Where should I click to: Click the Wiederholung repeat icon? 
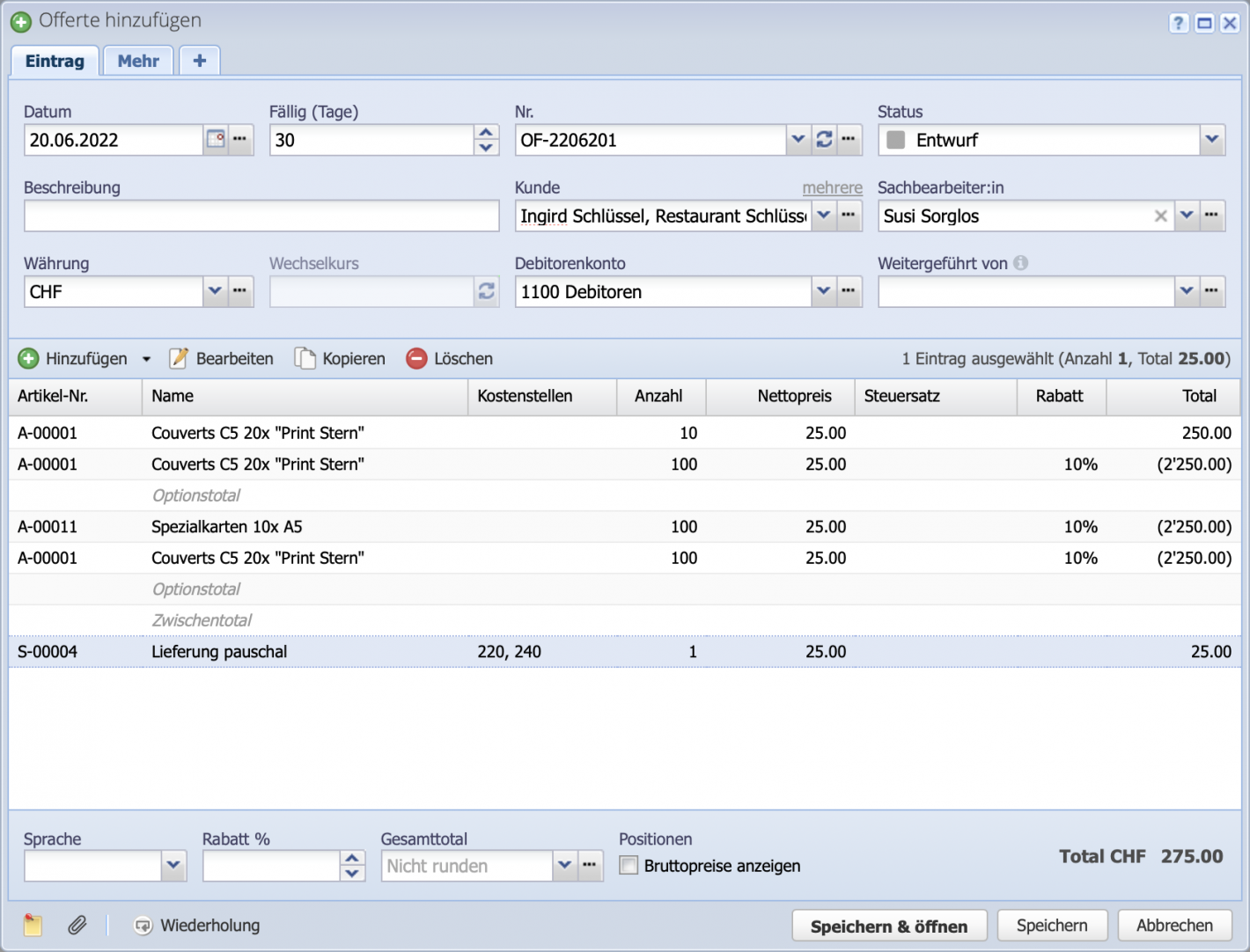click(x=143, y=925)
